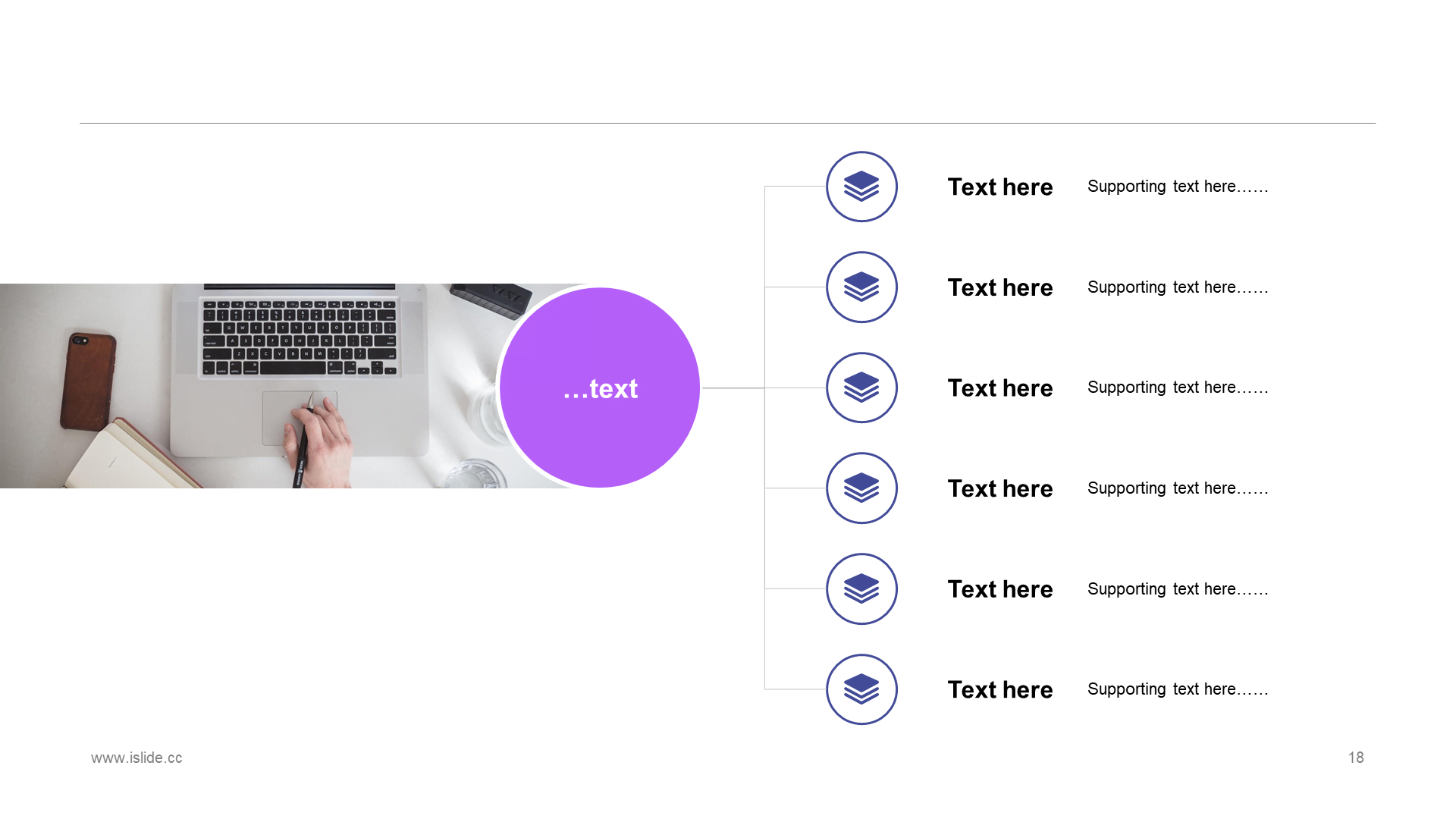Select the second layers icon circle

click(x=861, y=287)
